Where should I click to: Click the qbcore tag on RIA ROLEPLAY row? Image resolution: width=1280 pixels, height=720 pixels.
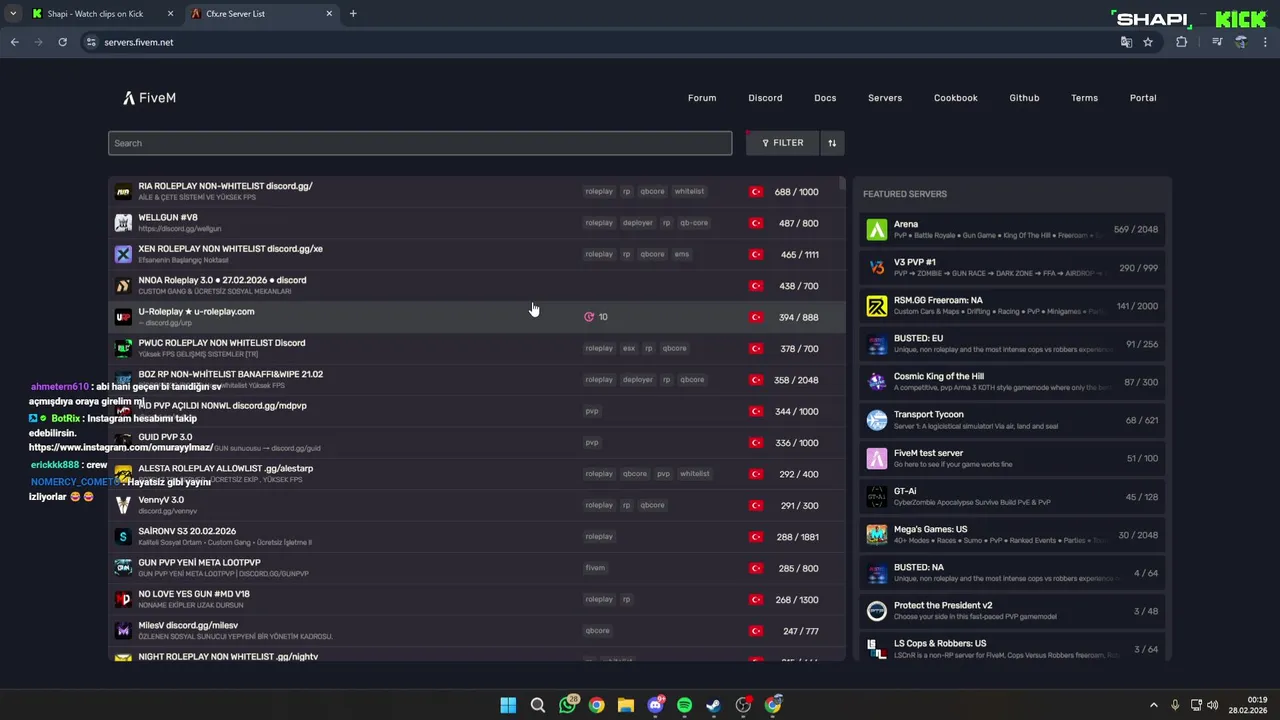(652, 191)
